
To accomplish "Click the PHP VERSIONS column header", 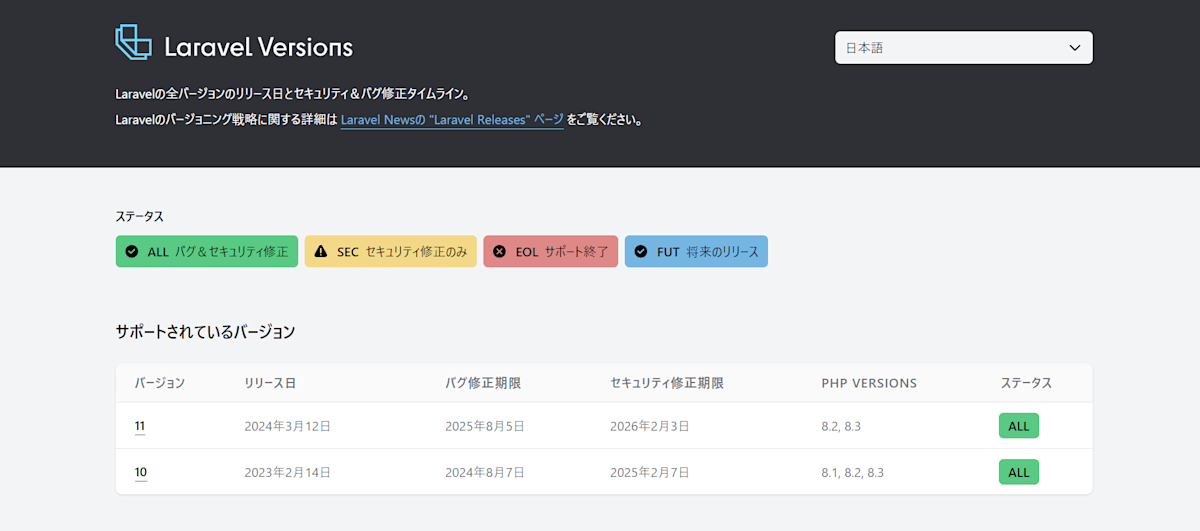I will [869, 383].
